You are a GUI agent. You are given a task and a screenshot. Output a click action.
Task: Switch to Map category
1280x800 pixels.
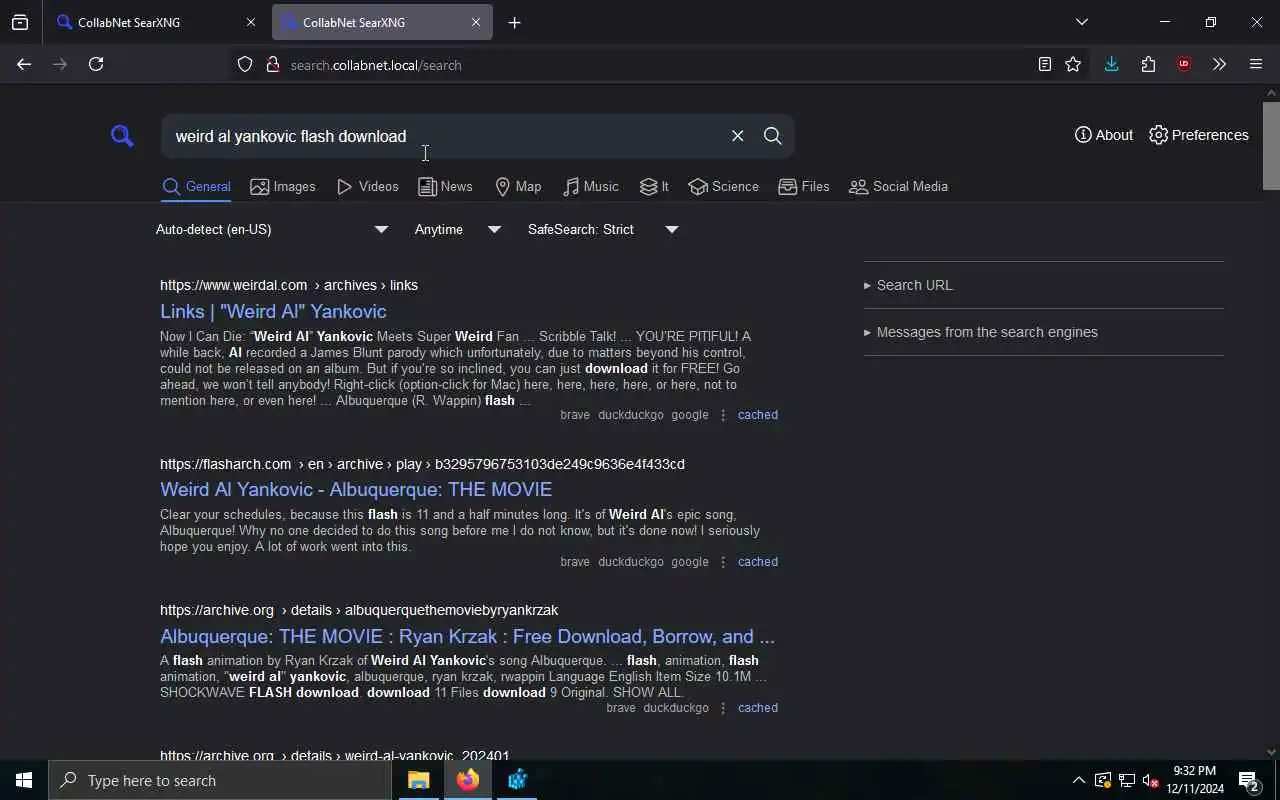click(x=518, y=186)
